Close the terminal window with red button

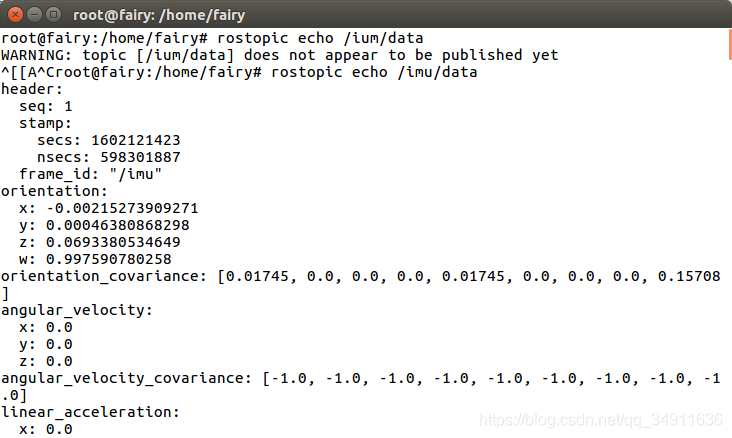[15, 15]
